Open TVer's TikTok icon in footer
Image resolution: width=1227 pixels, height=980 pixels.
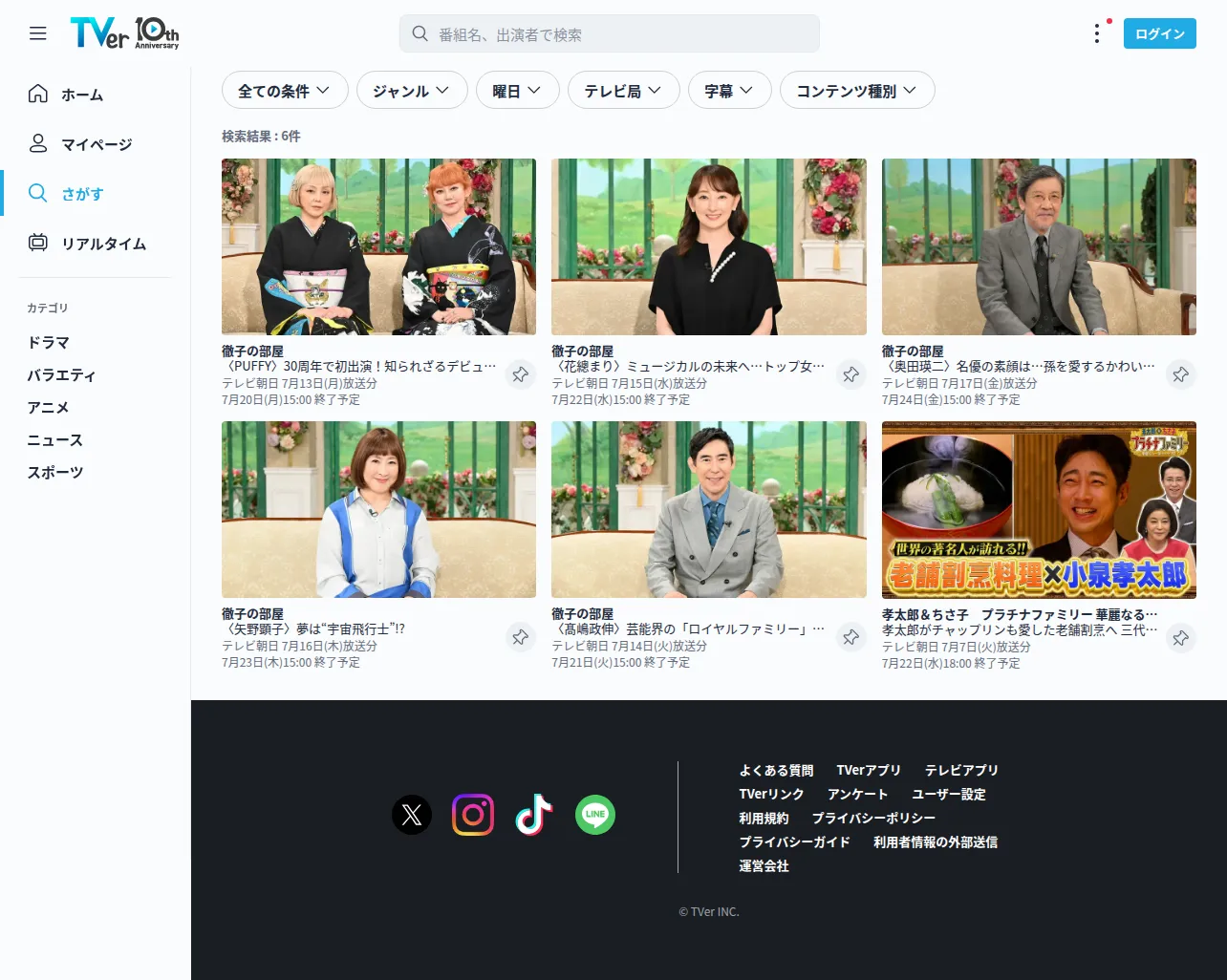click(534, 815)
